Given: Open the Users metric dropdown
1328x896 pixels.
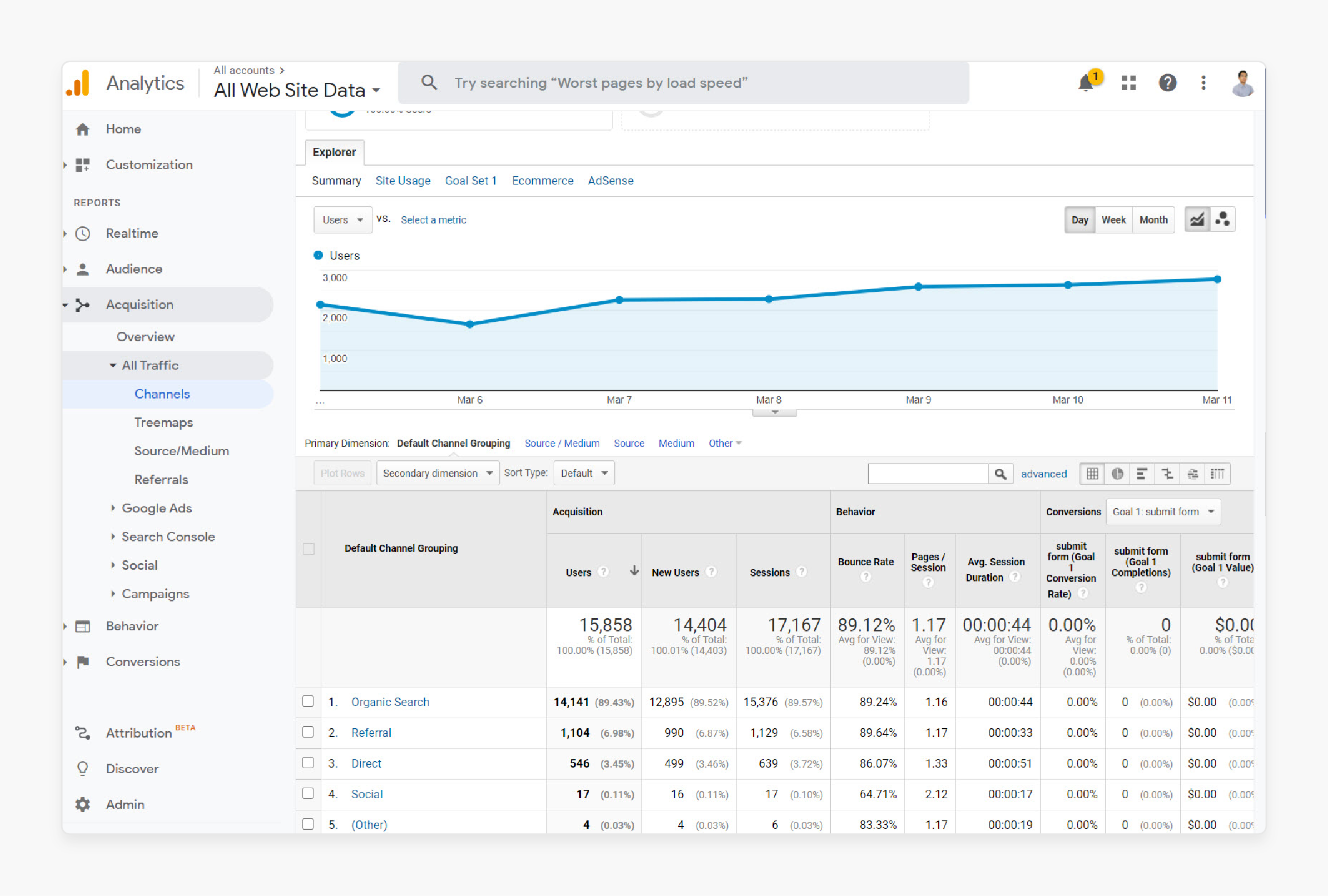Looking at the screenshot, I should click(343, 220).
